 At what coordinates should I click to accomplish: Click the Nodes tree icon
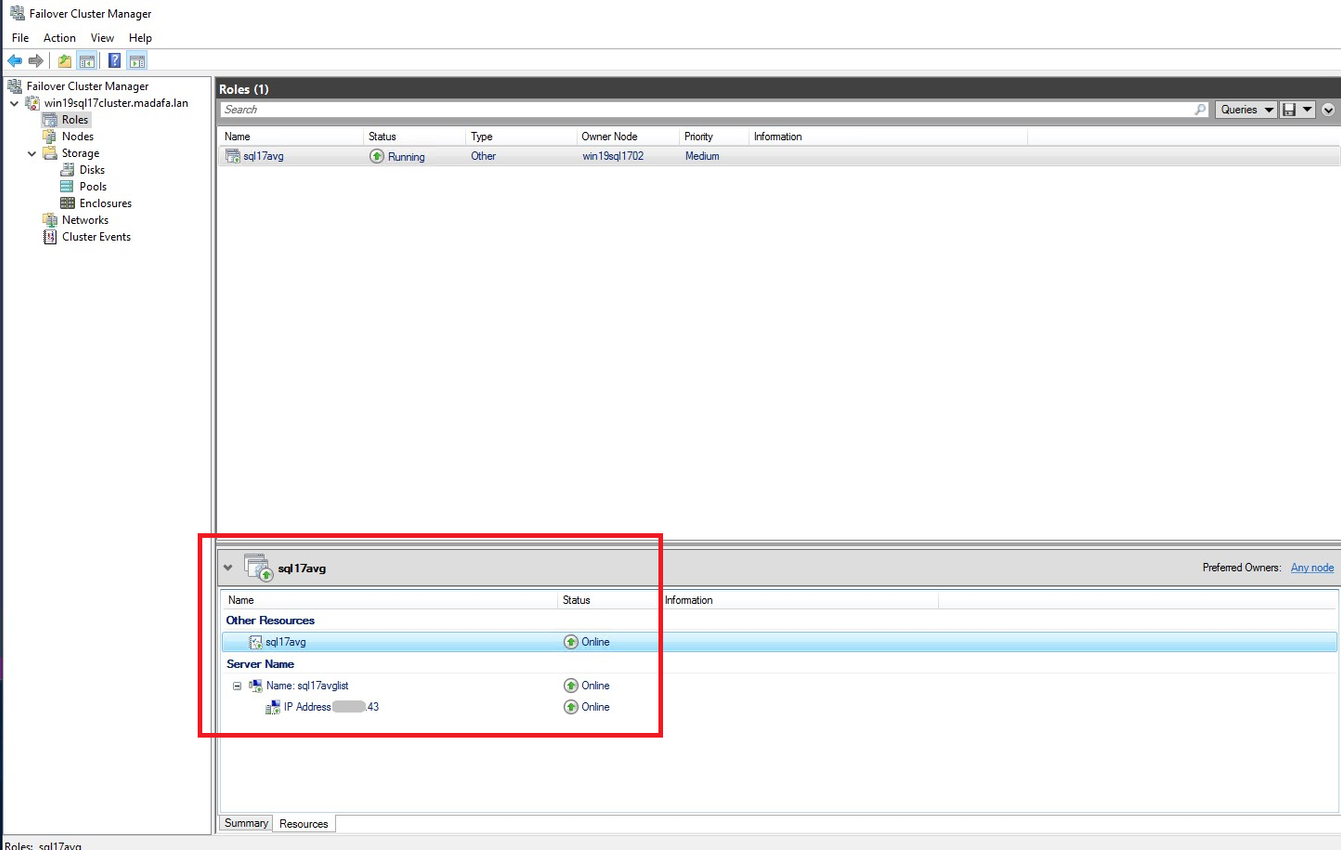click(49, 136)
